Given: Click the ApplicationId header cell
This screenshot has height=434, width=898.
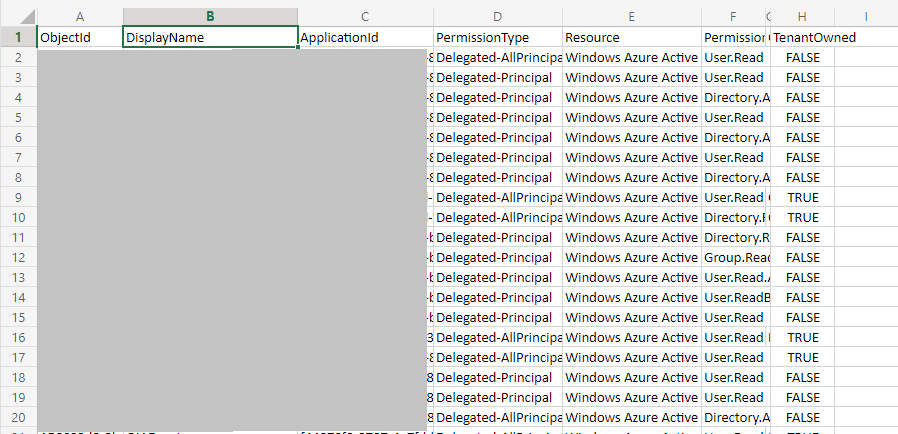Looking at the screenshot, I should click(x=365, y=38).
